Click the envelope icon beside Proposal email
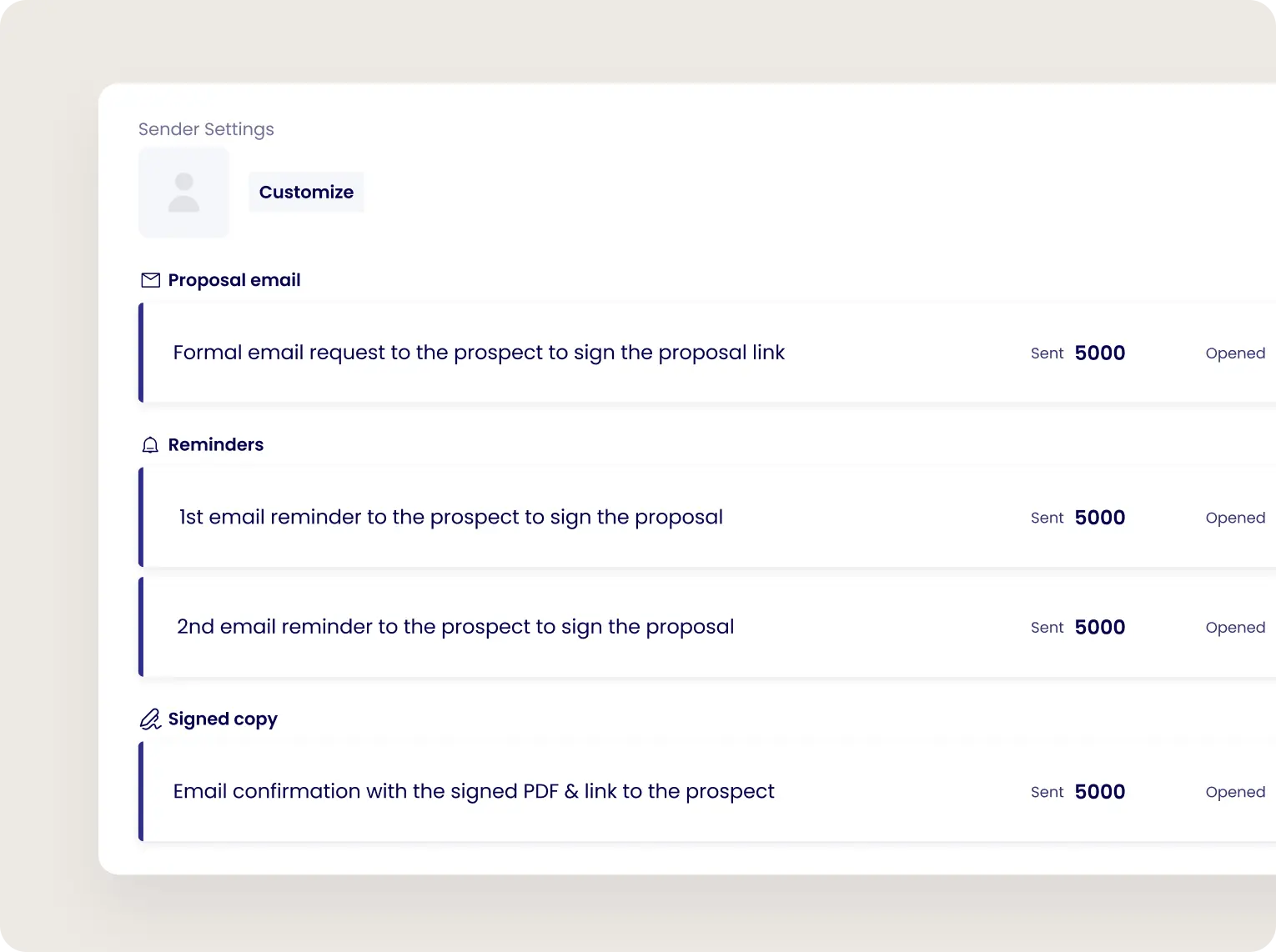Image resolution: width=1276 pixels, height=952 pixels. tap(151, 280)
